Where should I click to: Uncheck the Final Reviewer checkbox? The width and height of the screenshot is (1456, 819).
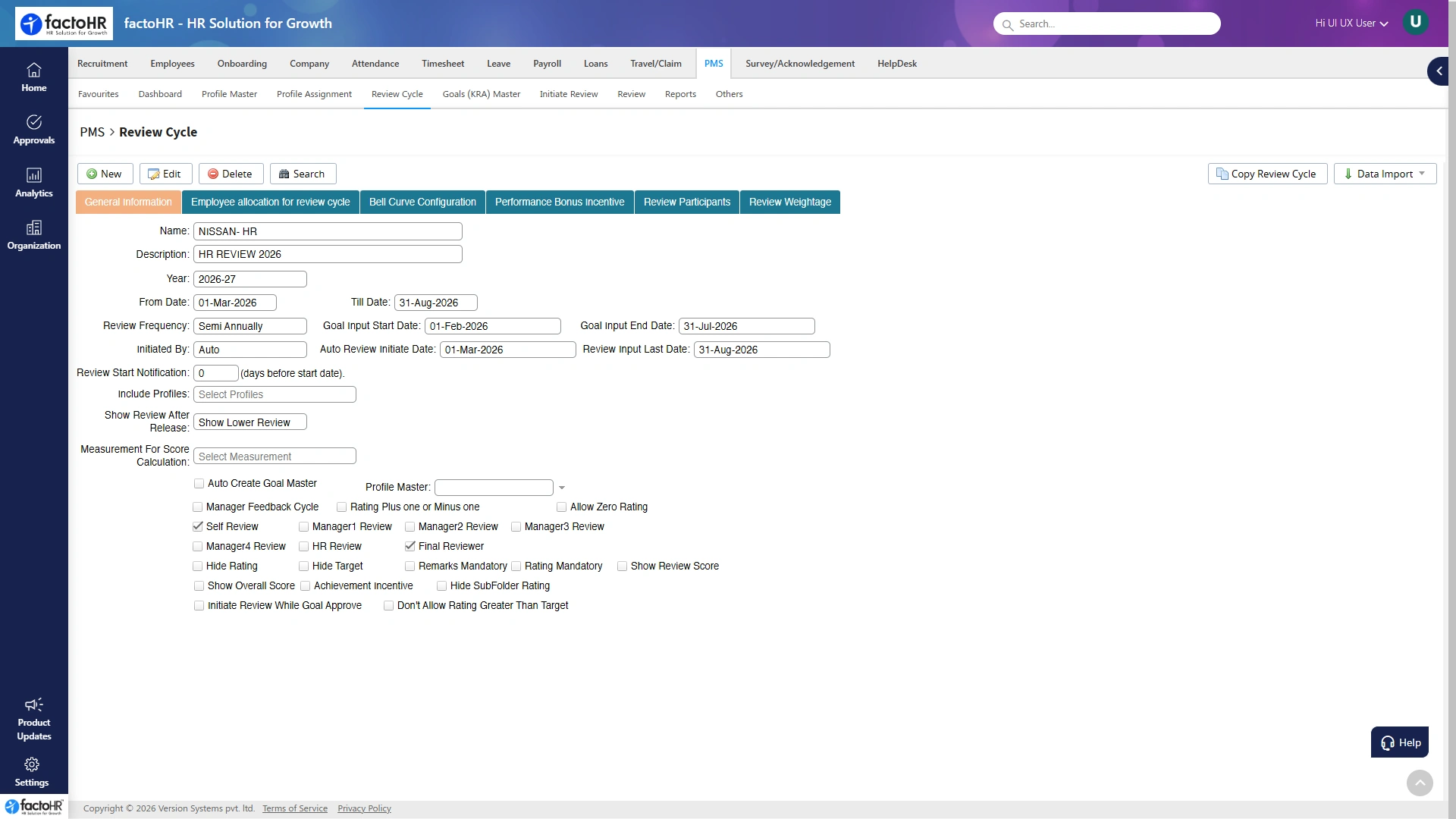(410, 546)
